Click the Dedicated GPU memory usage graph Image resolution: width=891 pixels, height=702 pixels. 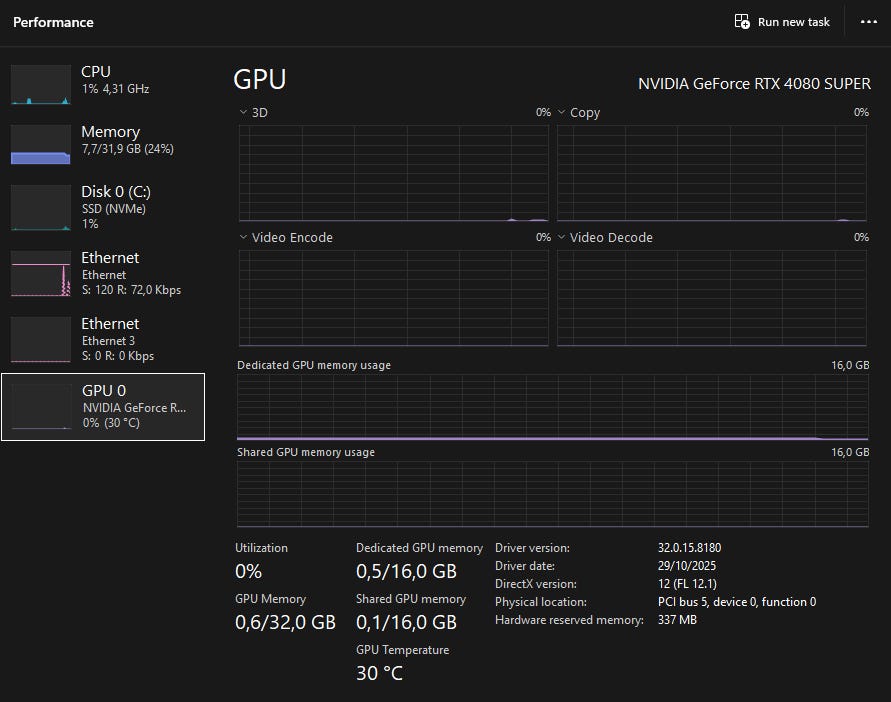click(x=553, y=407)
